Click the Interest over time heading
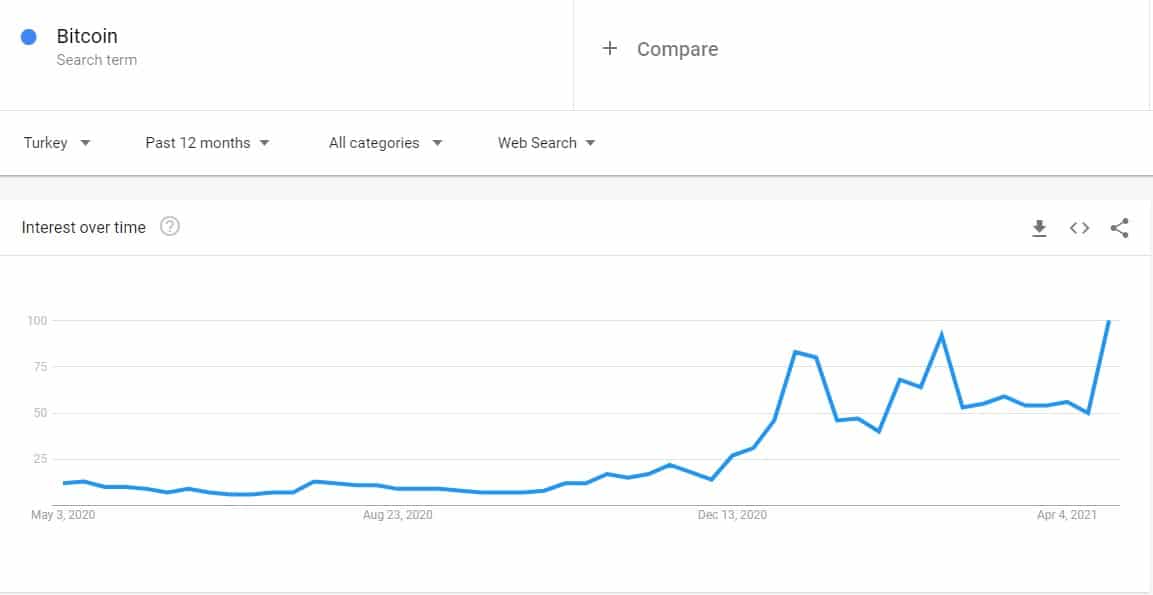The height and width of the screenshot is (595, 1153). coord(84,227)
